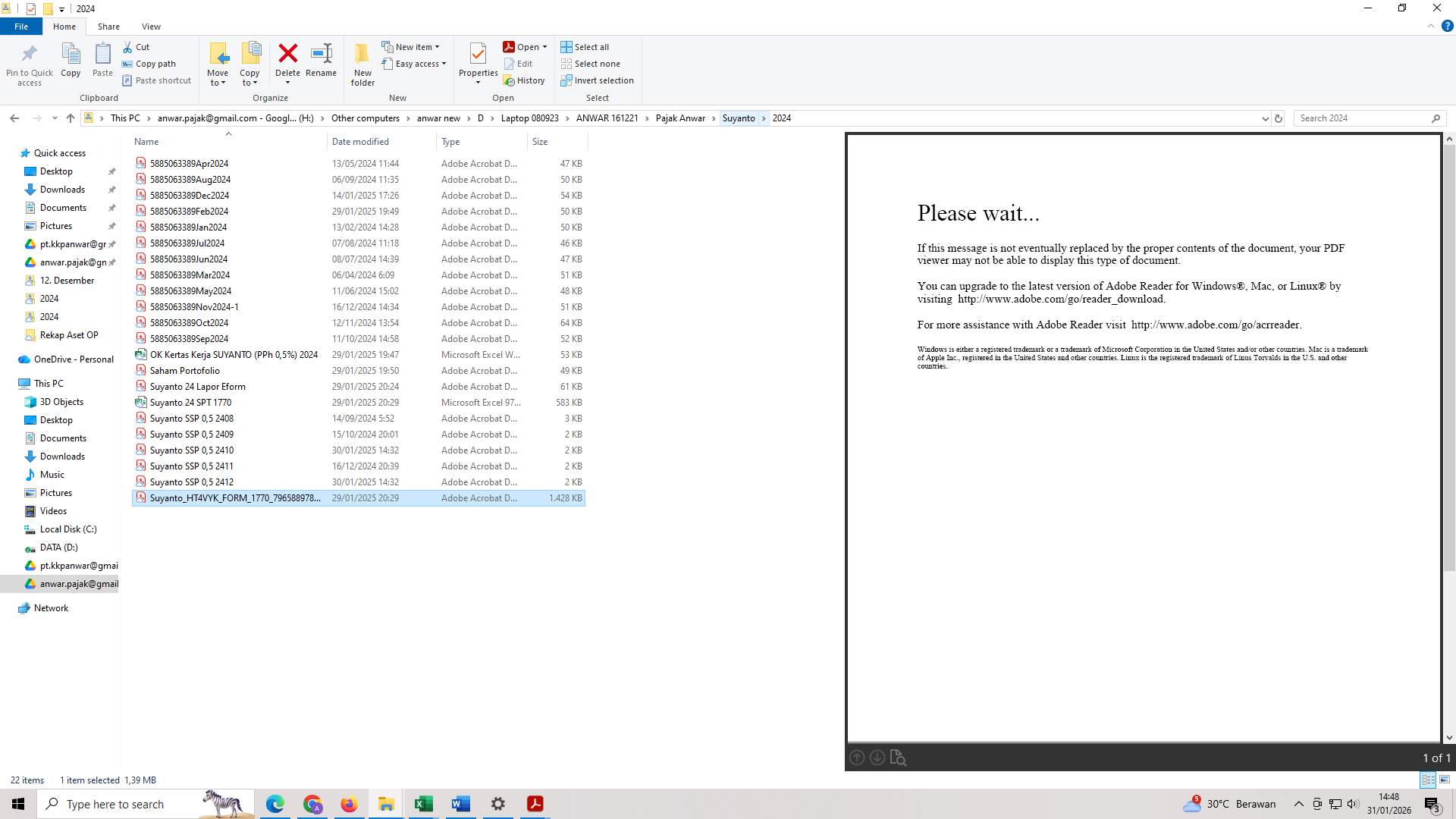Open Properties for the selected file
Viewport: 1456px width, 819px height.
(x=478, y=61)
